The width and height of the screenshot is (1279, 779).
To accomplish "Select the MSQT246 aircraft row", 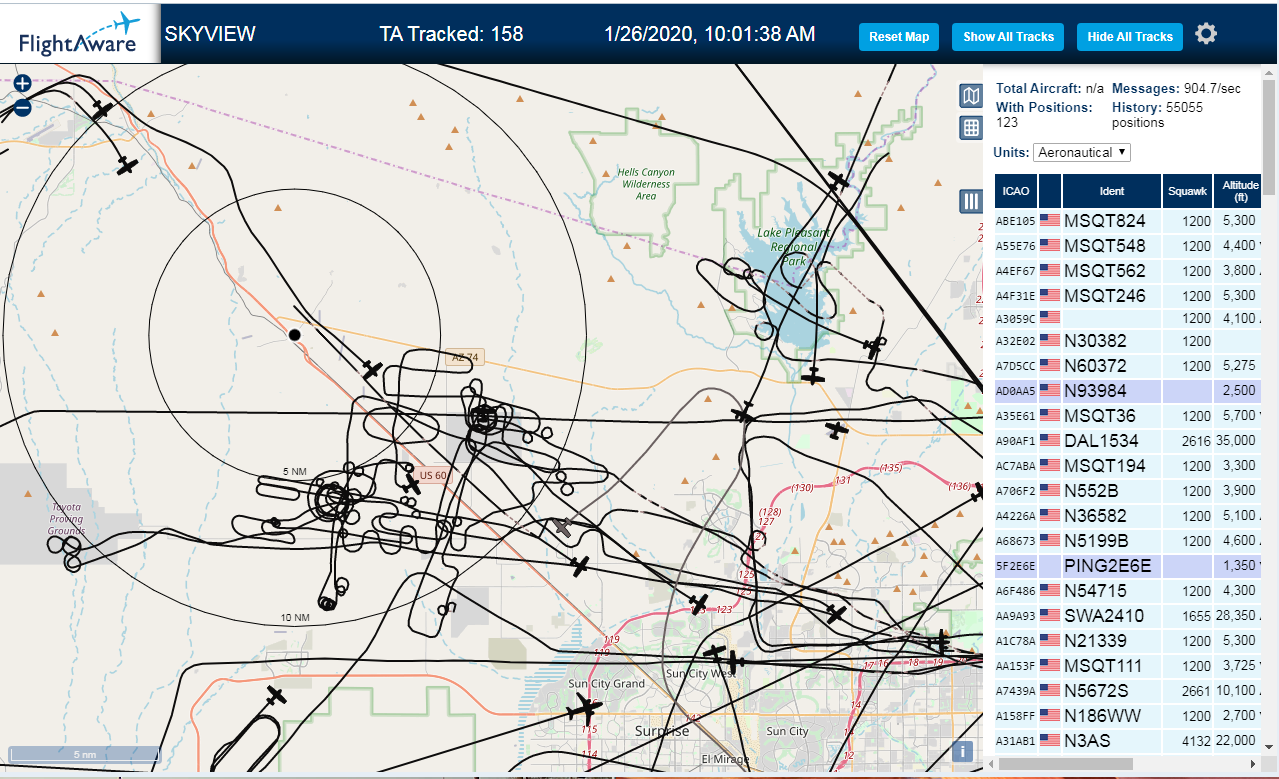I will [x=1128, y=296].
